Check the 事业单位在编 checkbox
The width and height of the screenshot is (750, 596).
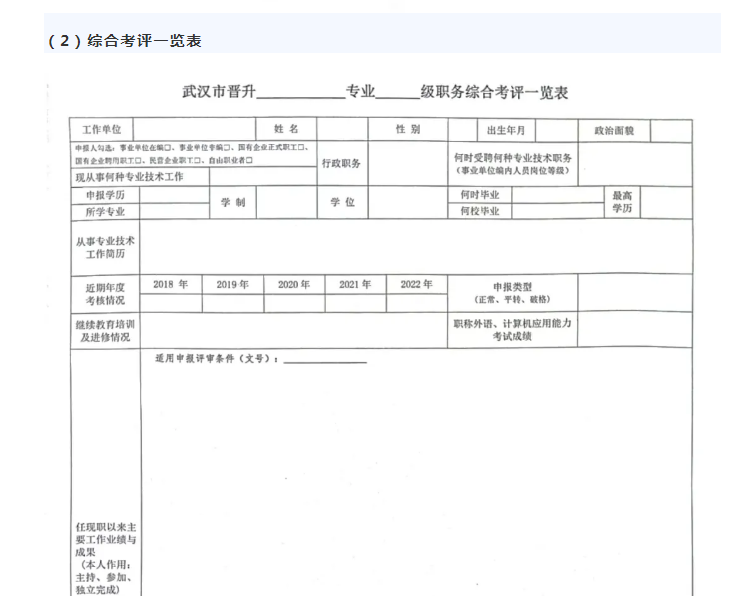(x=174, y=146)
